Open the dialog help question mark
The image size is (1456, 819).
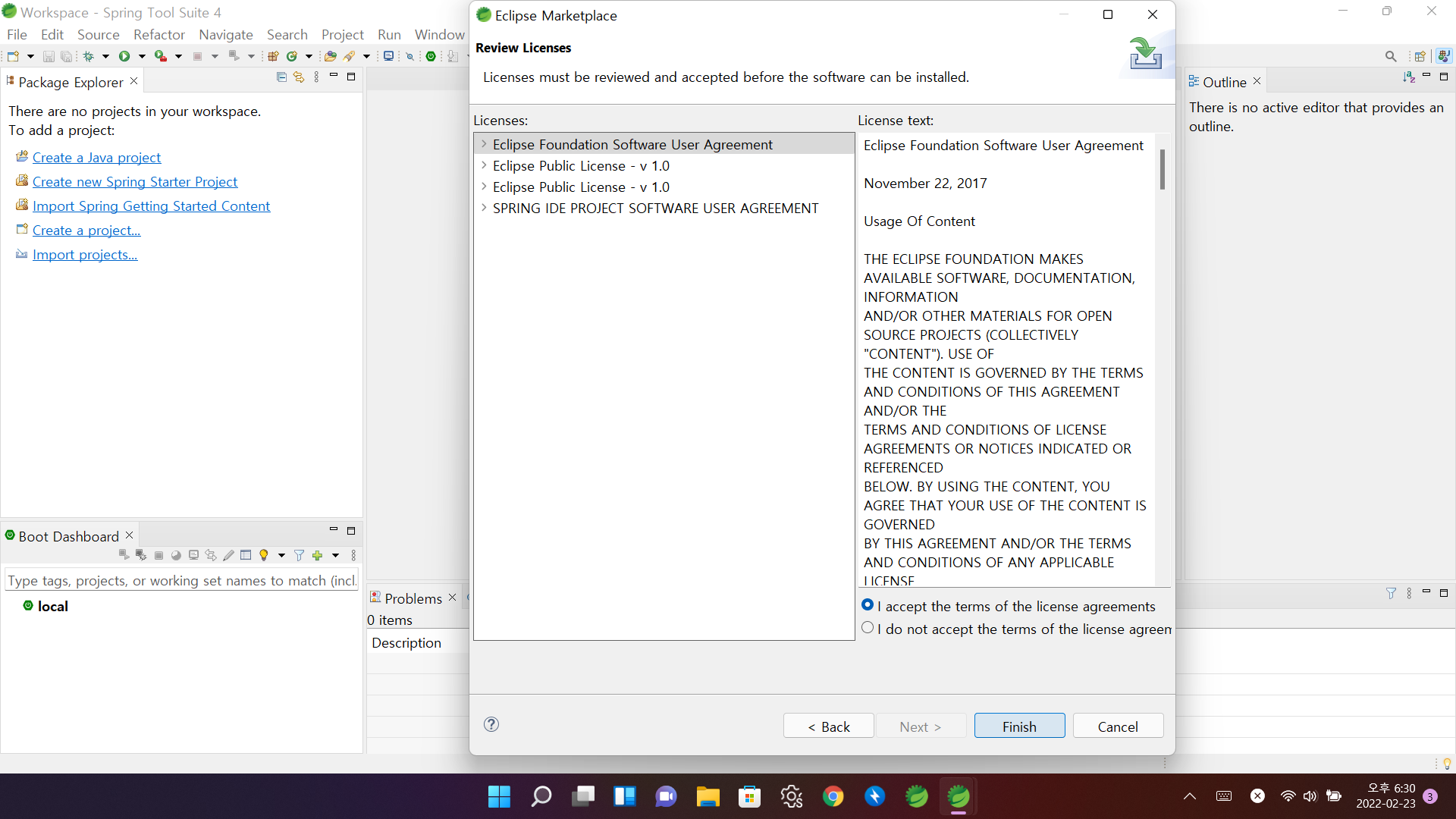pos(491,724)
